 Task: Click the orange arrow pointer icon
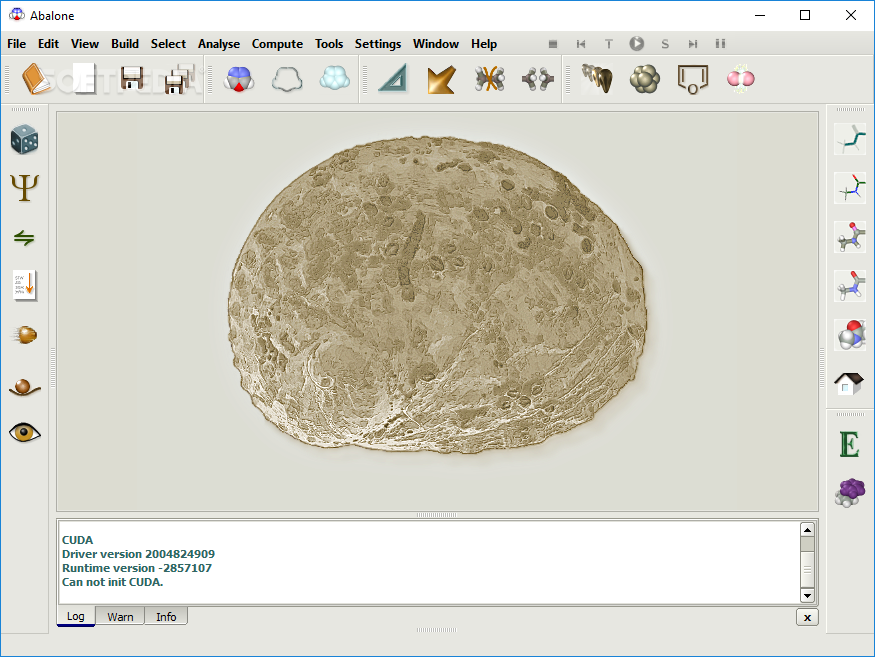[441, 79]
